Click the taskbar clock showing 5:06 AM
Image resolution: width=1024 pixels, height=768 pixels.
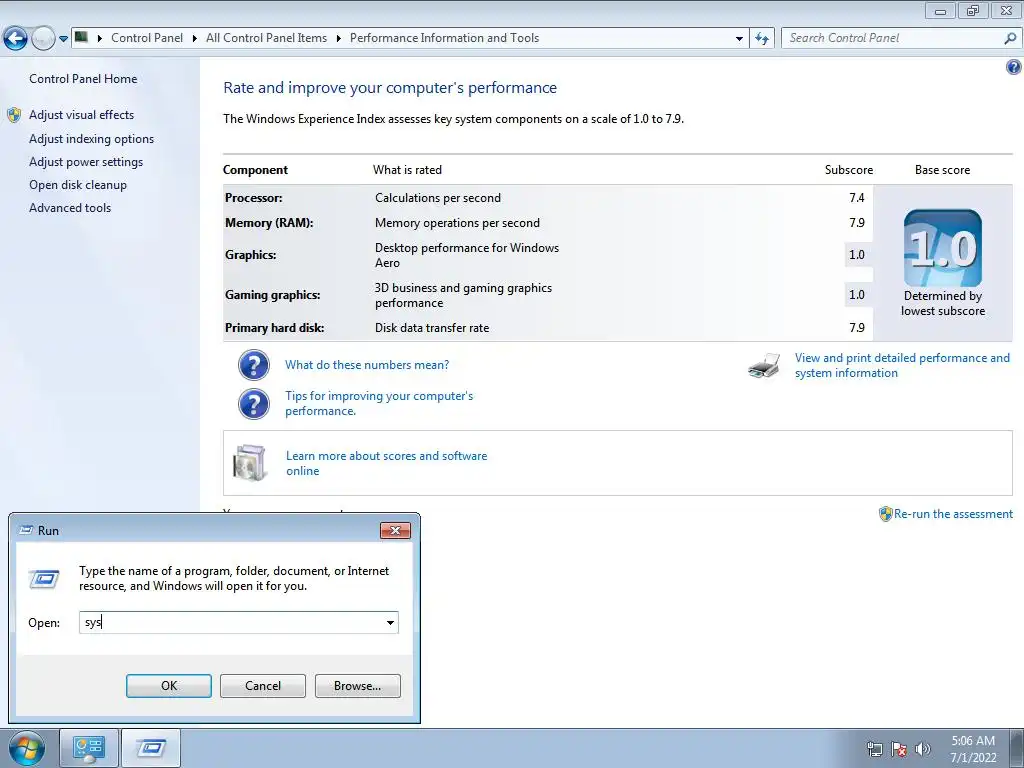(x=973, y=749)
